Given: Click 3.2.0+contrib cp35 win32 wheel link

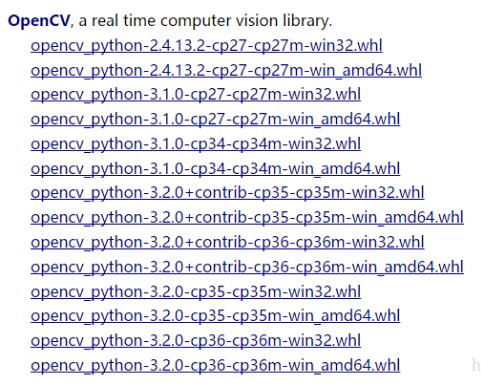Looking at the screenshot, I should (x=227, y=193).
